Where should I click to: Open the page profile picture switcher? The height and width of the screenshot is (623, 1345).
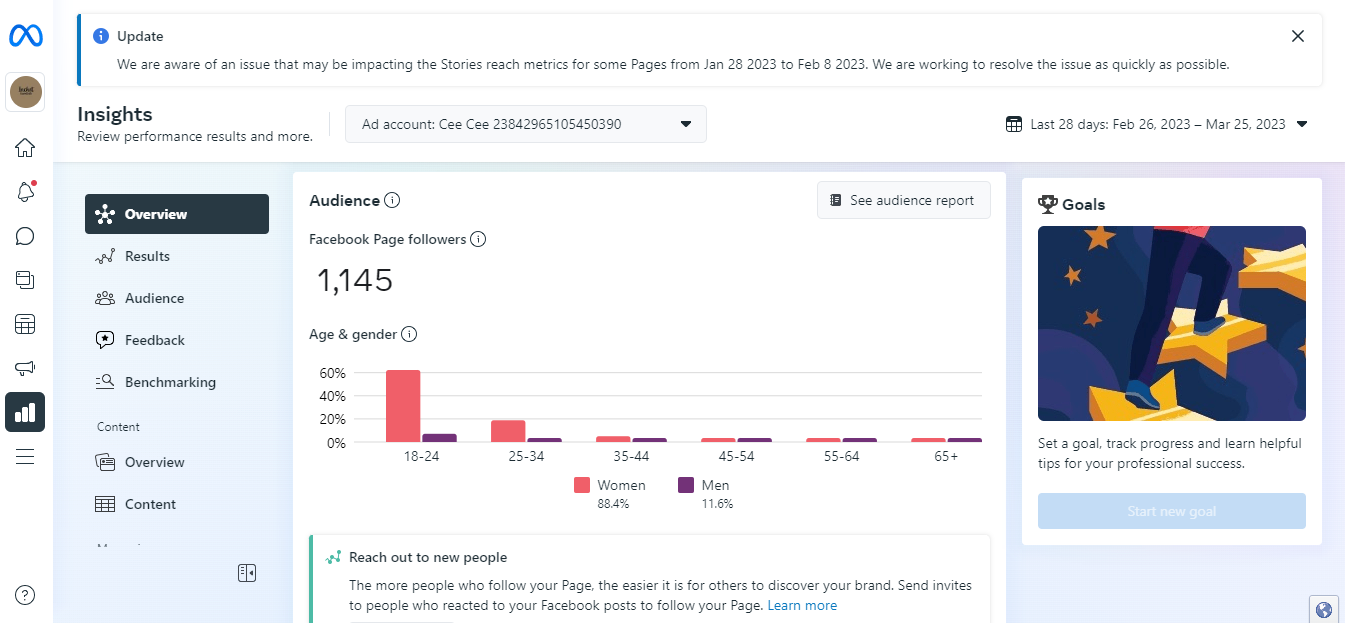tap(25, 92)
